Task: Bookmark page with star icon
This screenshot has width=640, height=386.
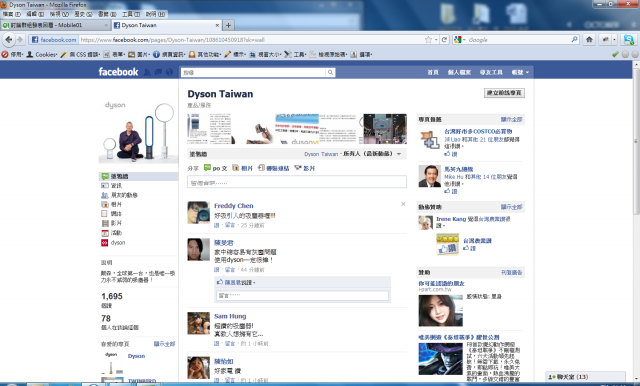Action: pos(428,40)
